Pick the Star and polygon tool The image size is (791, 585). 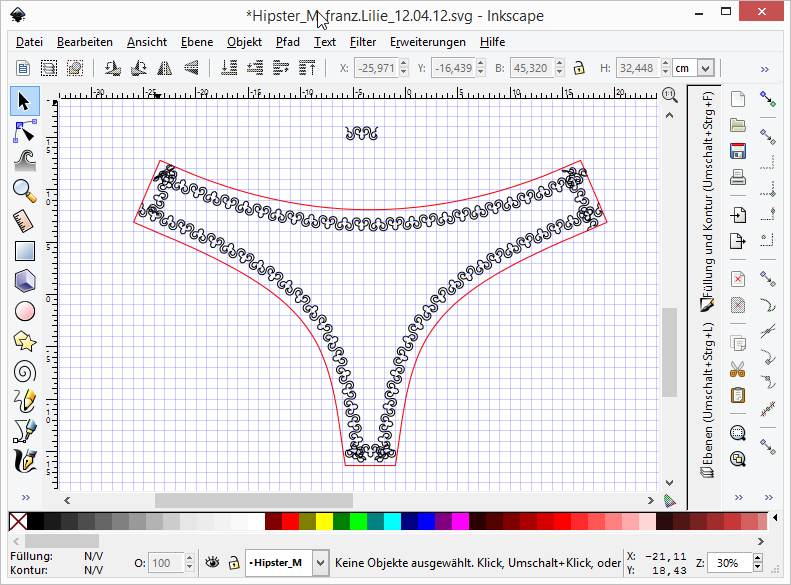pyautogui.click(x=24, y=340)
